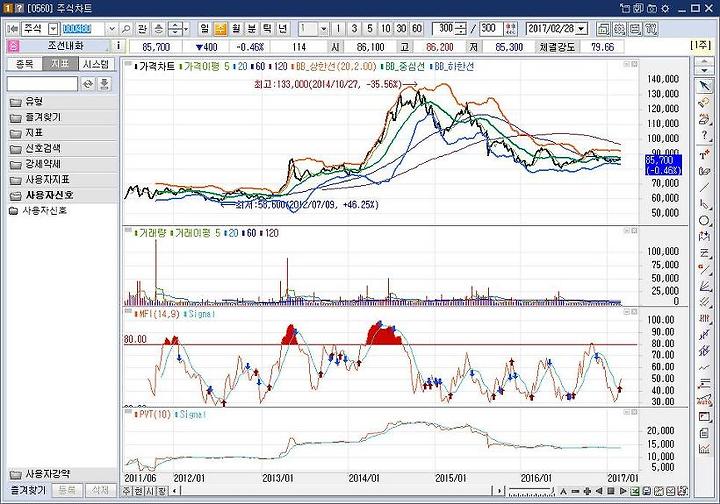The width and height of the screenshot is (720, 504).
Task: Click the refresh icon beside the search box
Action: click(x=88, y=84)
